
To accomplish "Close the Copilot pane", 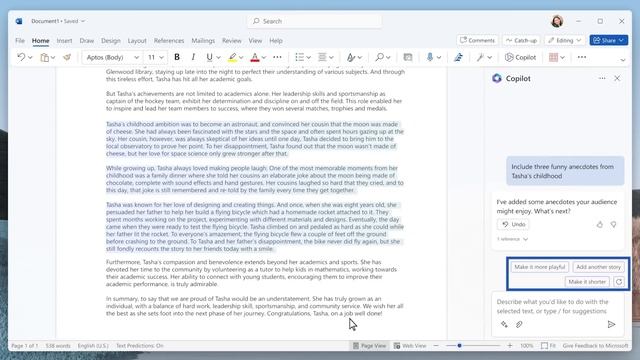I will [x=617, y=78].
